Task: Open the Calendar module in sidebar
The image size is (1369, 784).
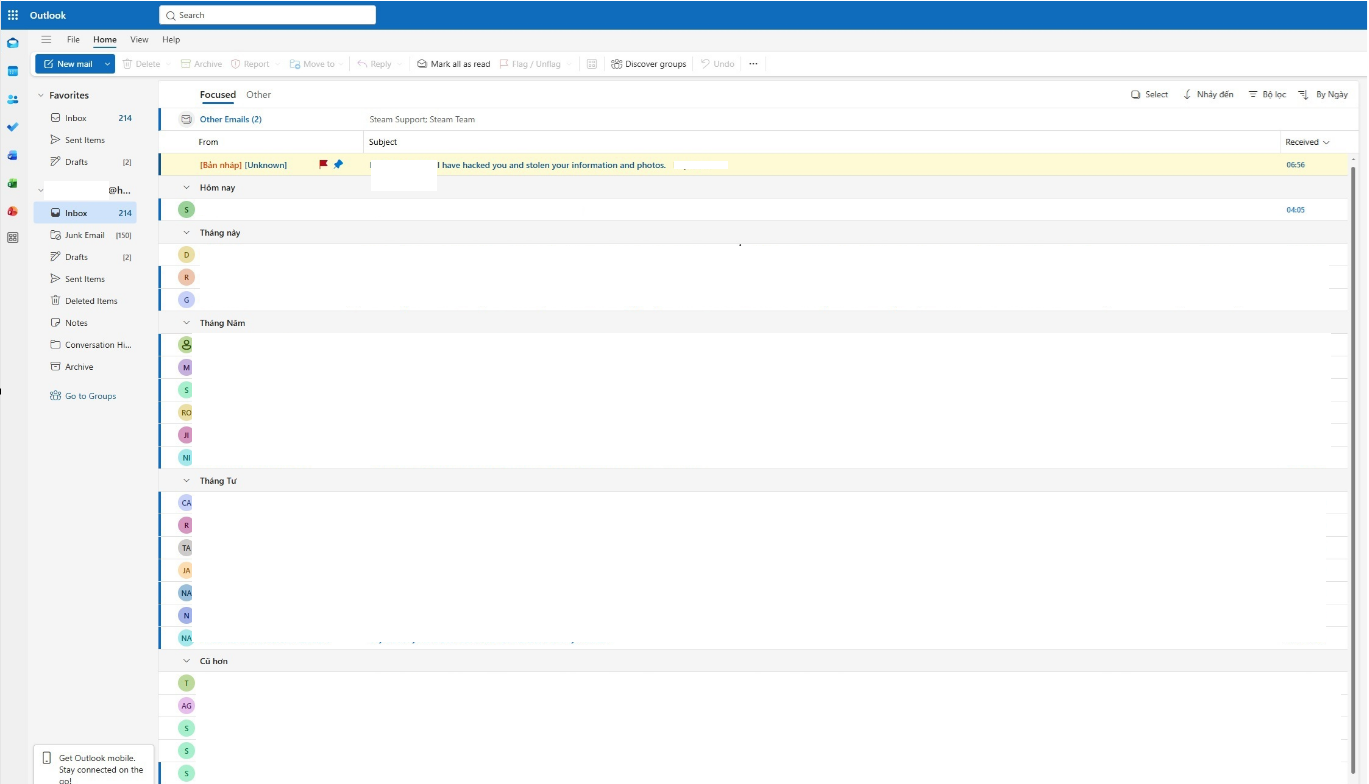Action: click(x=13, y=71)
